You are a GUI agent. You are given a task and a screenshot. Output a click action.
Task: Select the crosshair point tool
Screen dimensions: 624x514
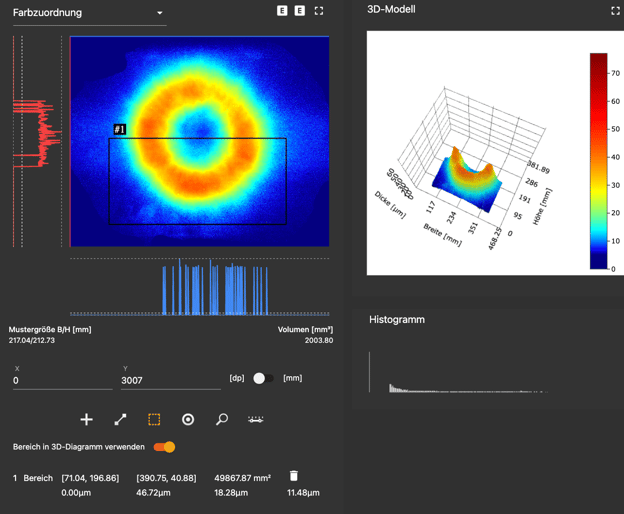[86, 419]
